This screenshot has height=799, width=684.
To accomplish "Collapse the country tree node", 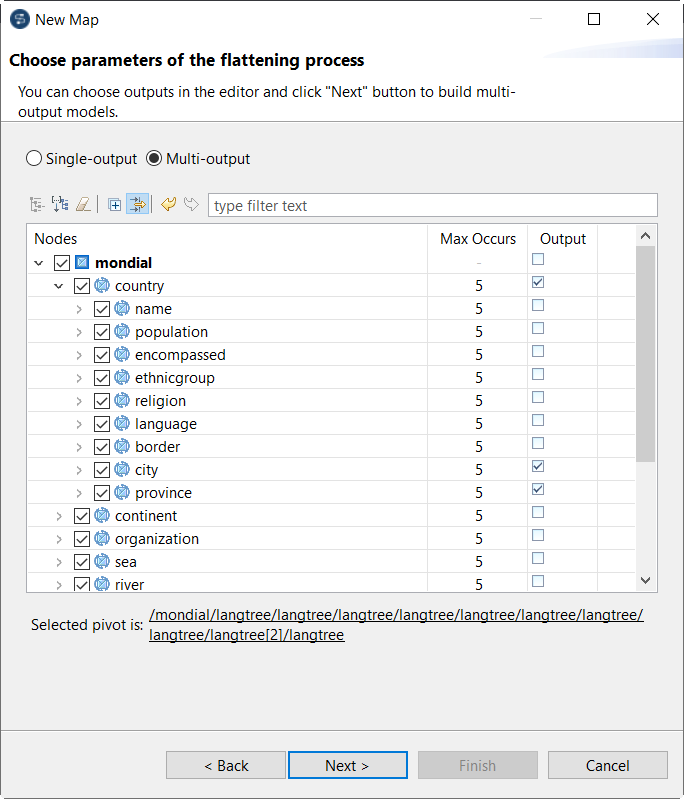I will tap(59, 286).
